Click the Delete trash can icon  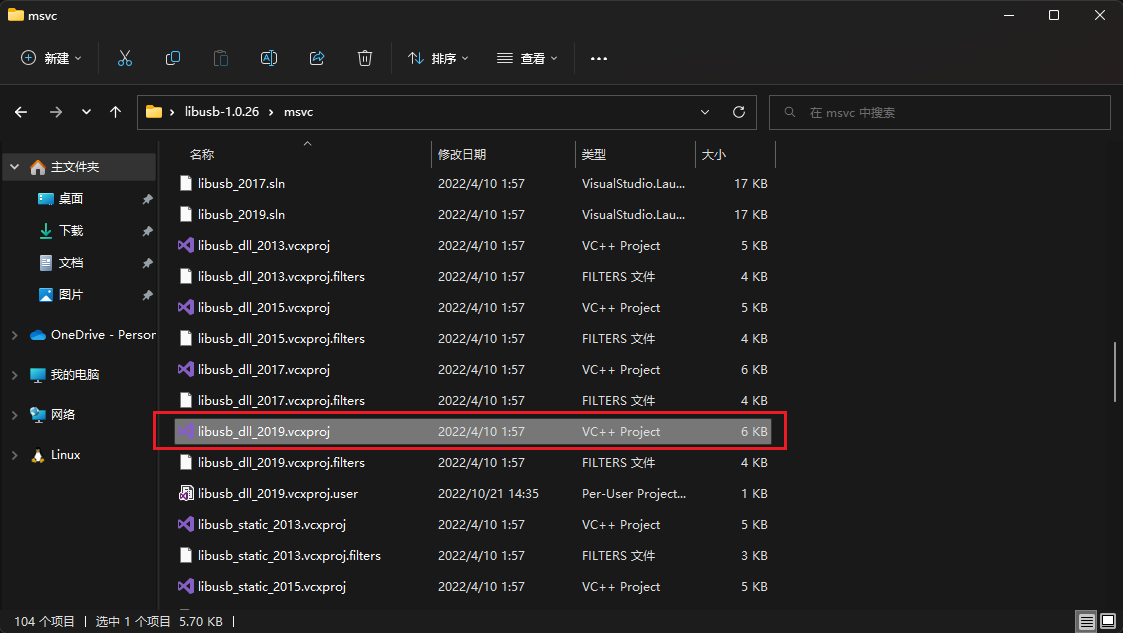coord(365,58)
